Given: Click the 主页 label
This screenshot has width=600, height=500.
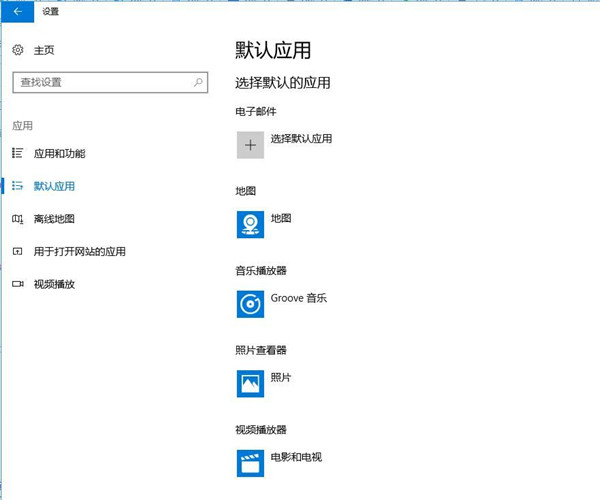Looking at the screenshot, I should click(x=44, y=50).
